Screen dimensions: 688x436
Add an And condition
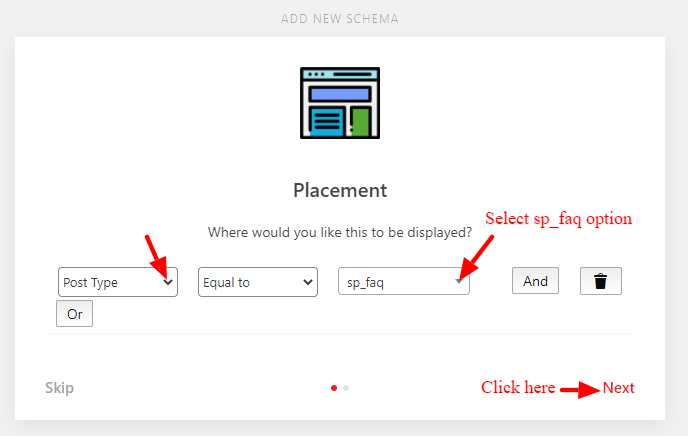point(535,281)
